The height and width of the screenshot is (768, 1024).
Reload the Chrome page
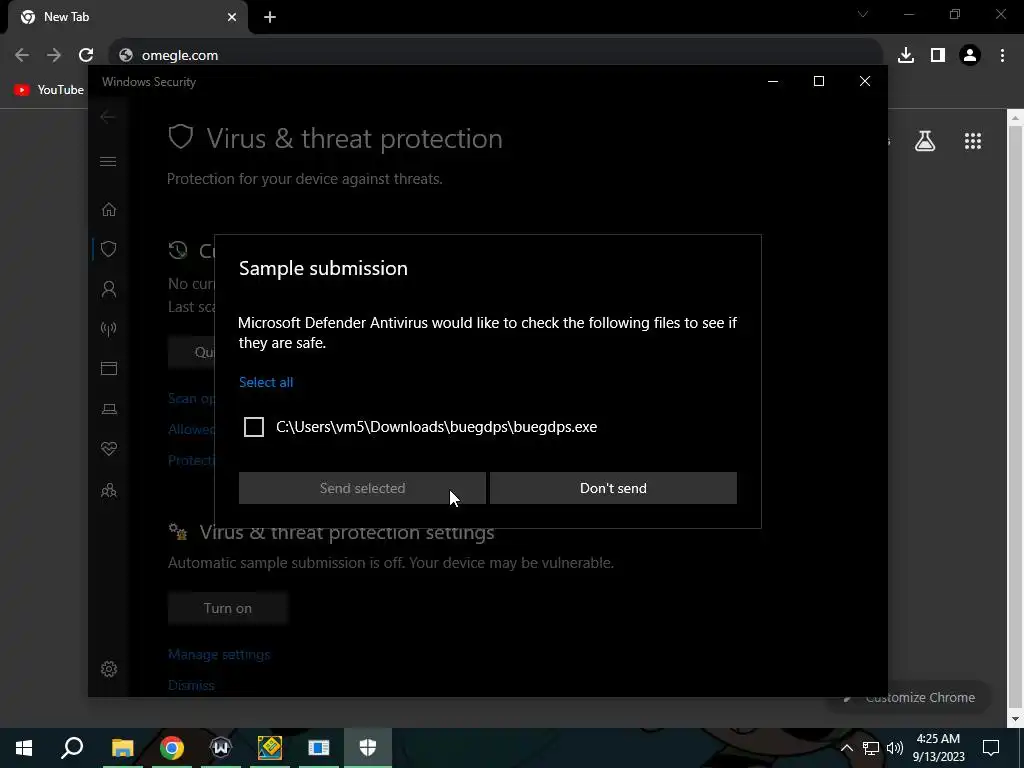[x=86, y=55]
